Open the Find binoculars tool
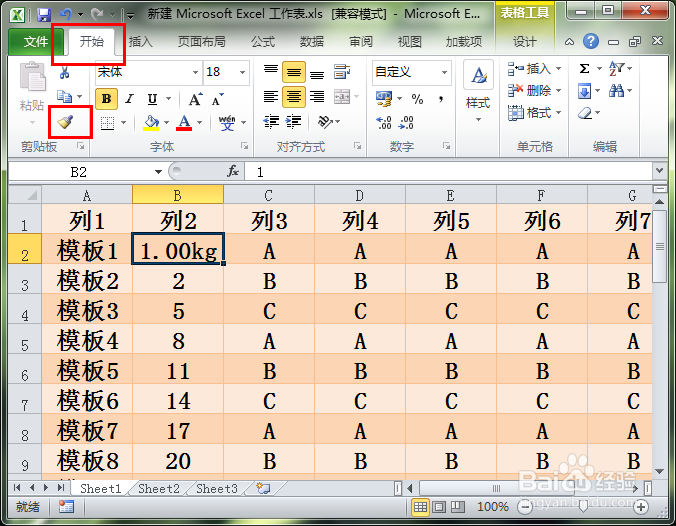 tap(617, 91)
